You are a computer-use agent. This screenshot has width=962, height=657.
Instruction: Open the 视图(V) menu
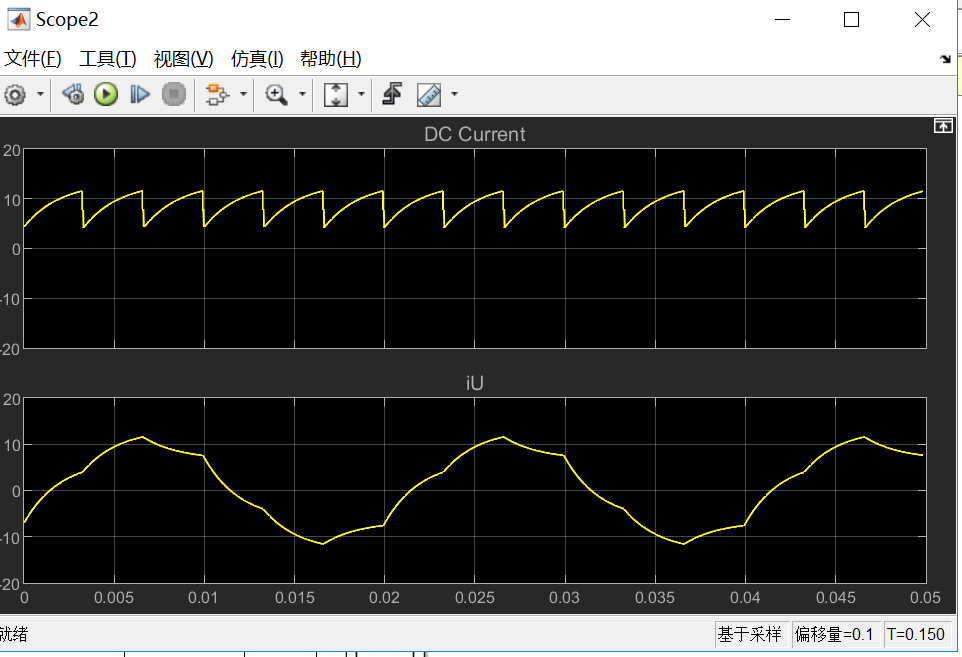(x=183, y=59)
